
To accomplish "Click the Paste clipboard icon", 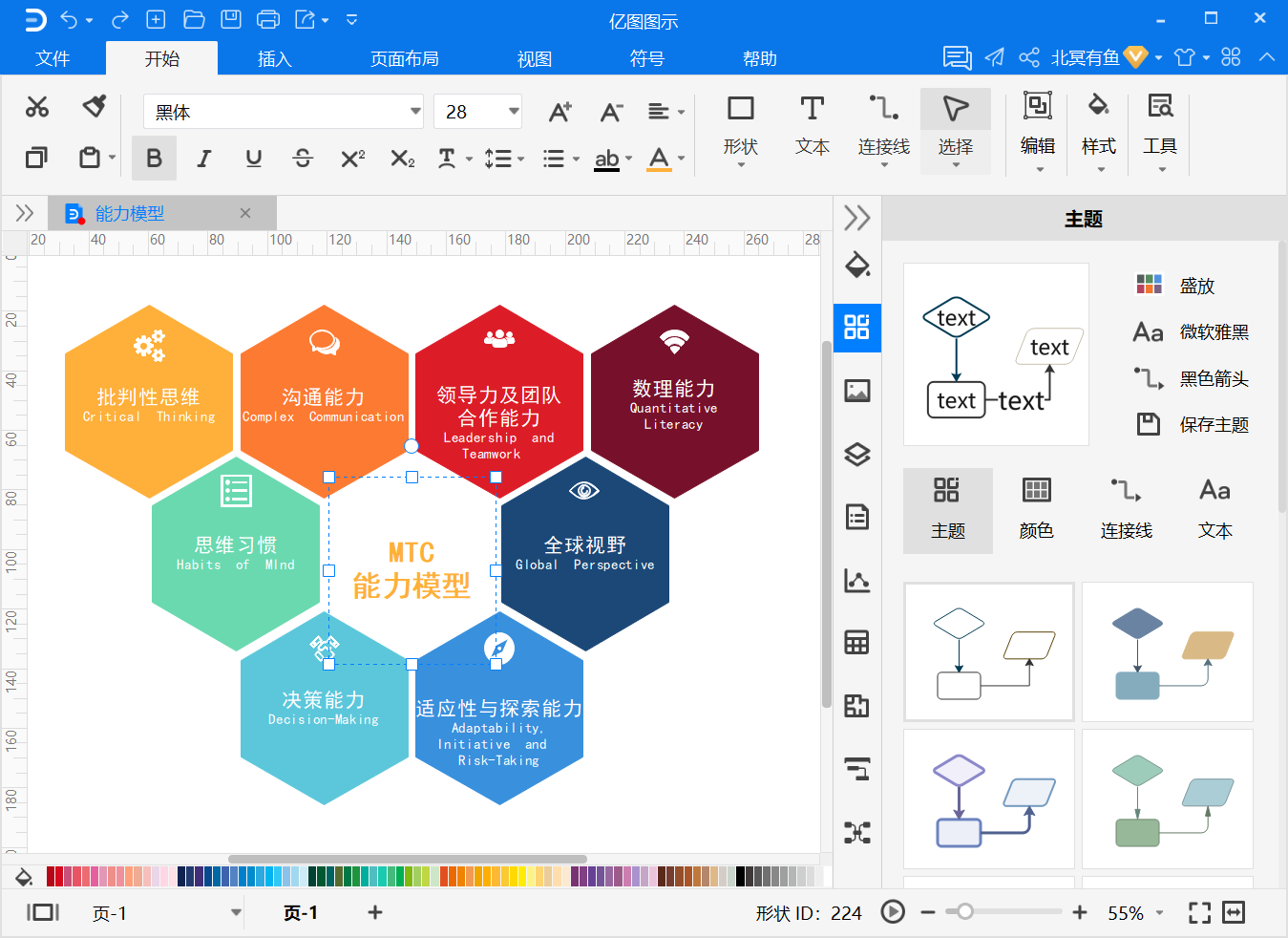I will click(x=90, y=158).
